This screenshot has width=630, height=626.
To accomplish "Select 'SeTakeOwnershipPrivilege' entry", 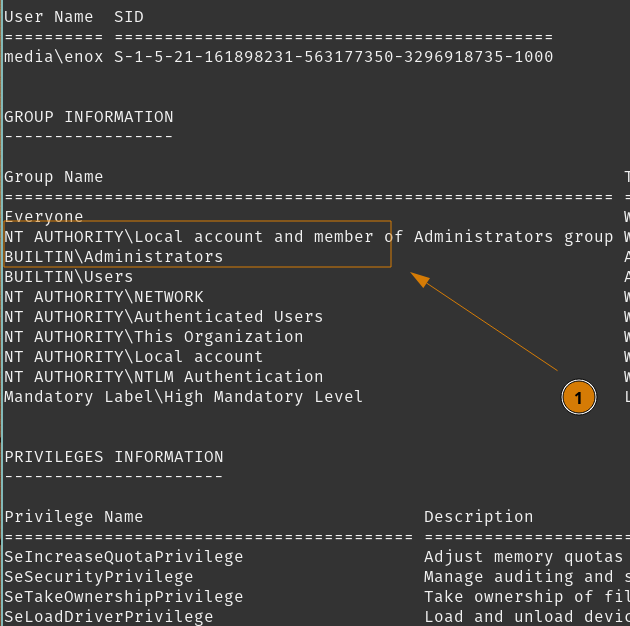I will tap(124, 597).
